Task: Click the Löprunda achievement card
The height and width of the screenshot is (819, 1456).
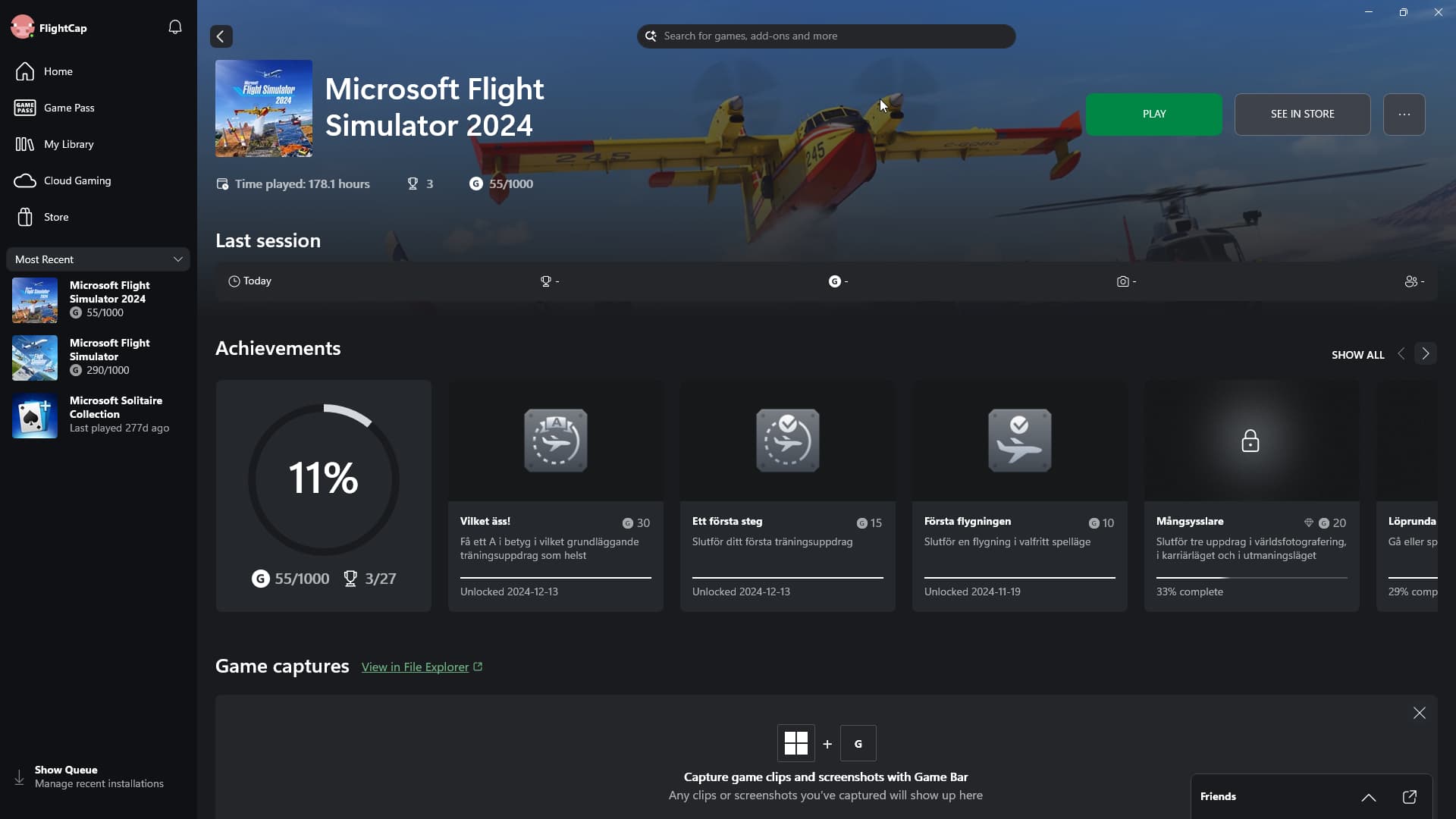Action: point(1407,496)
